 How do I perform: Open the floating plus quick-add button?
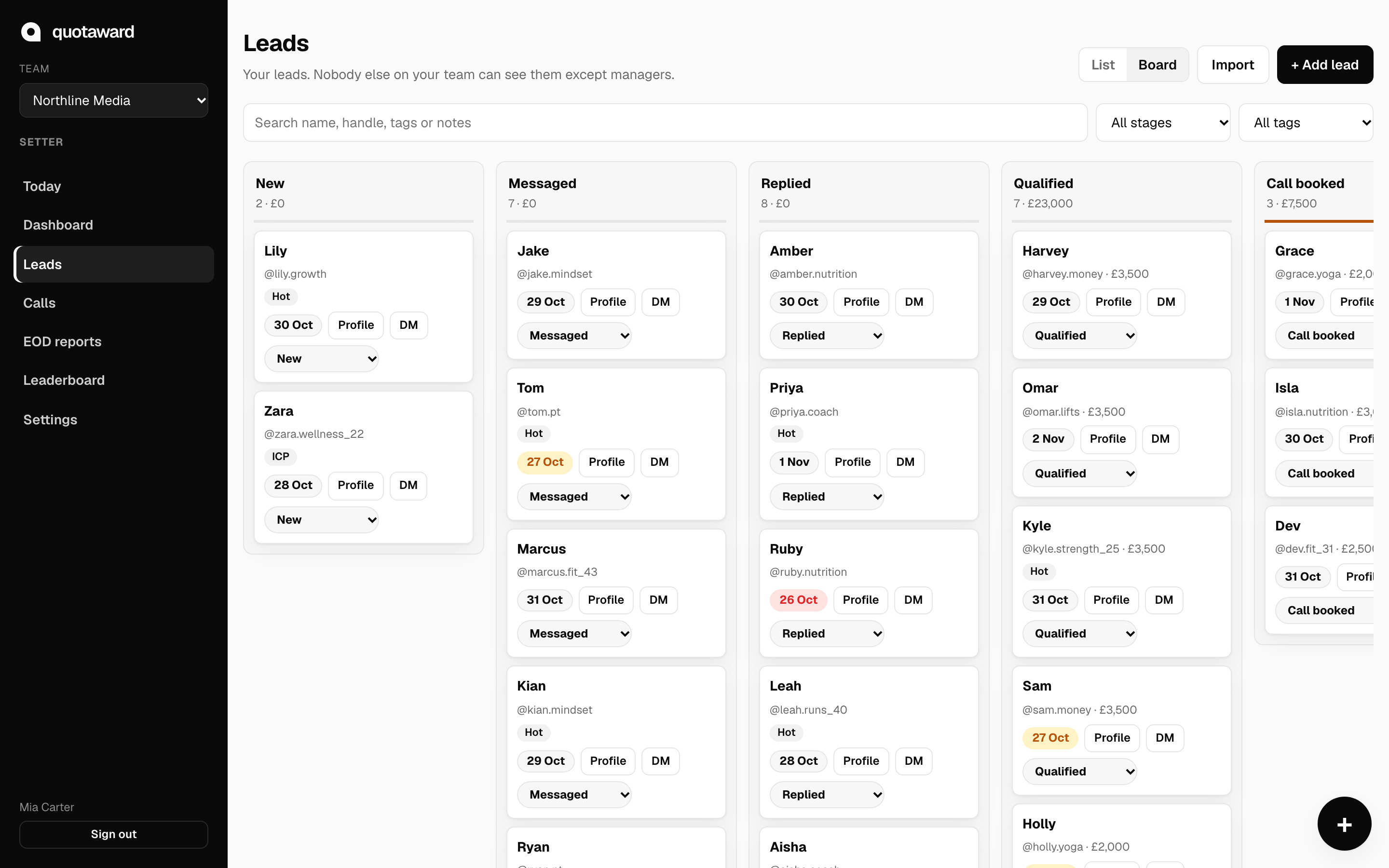(x=1344, y=824)
